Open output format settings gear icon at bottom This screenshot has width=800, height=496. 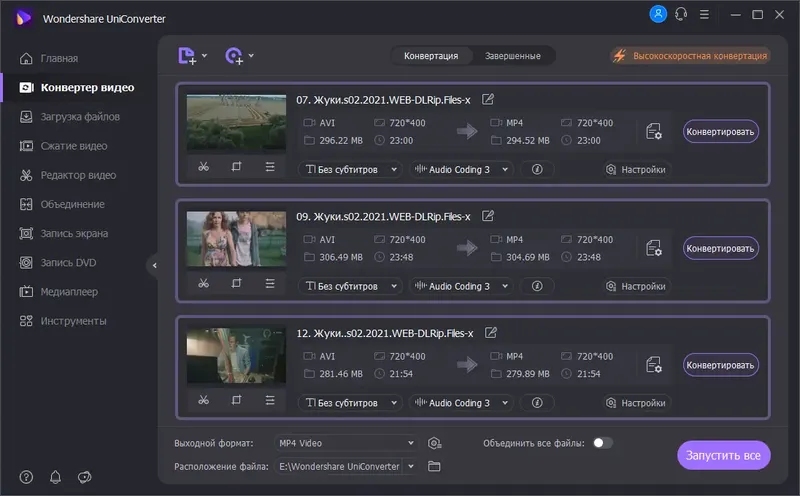(x=434, y=443)
